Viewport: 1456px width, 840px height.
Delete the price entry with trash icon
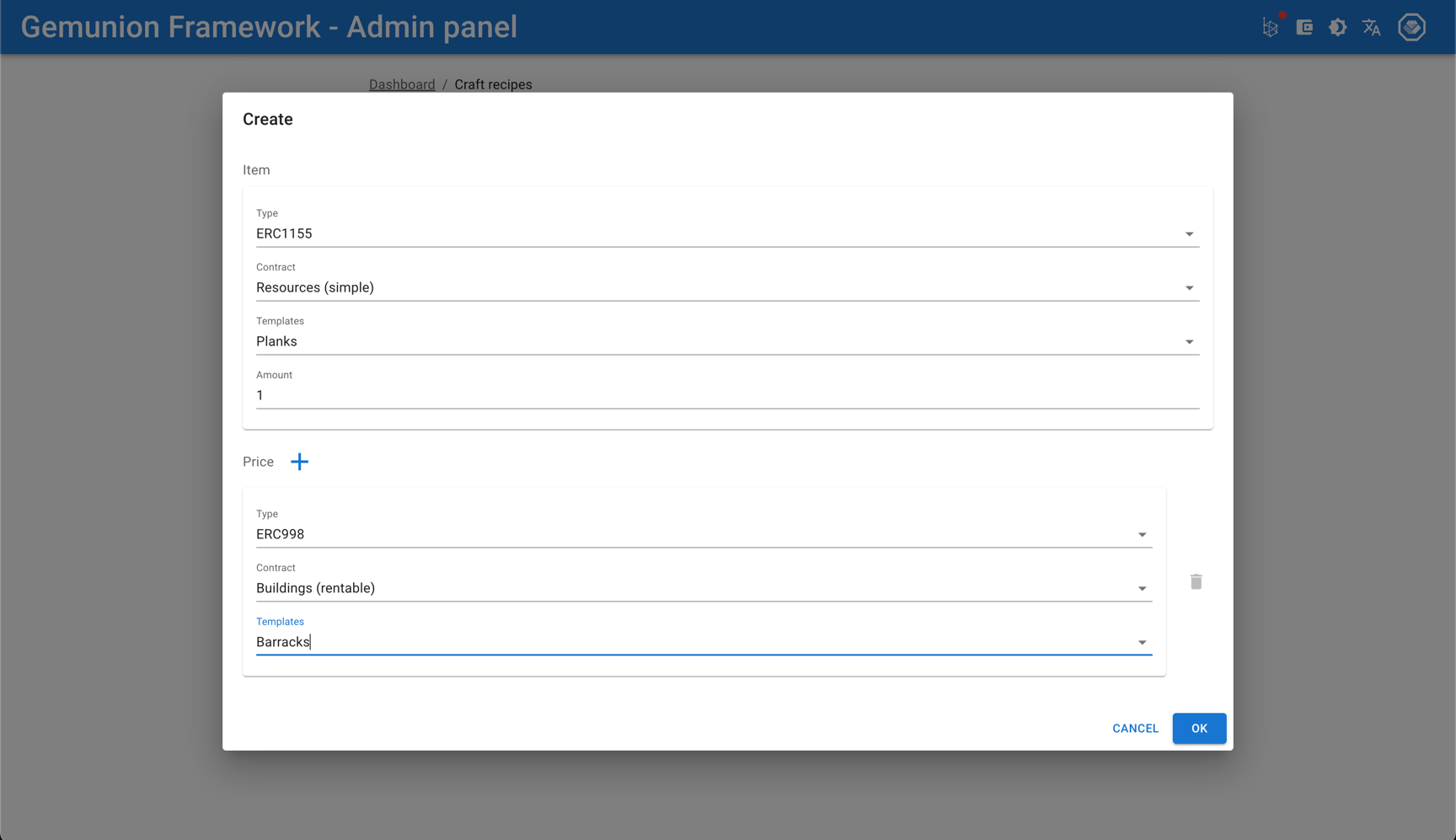(1196, 582)
